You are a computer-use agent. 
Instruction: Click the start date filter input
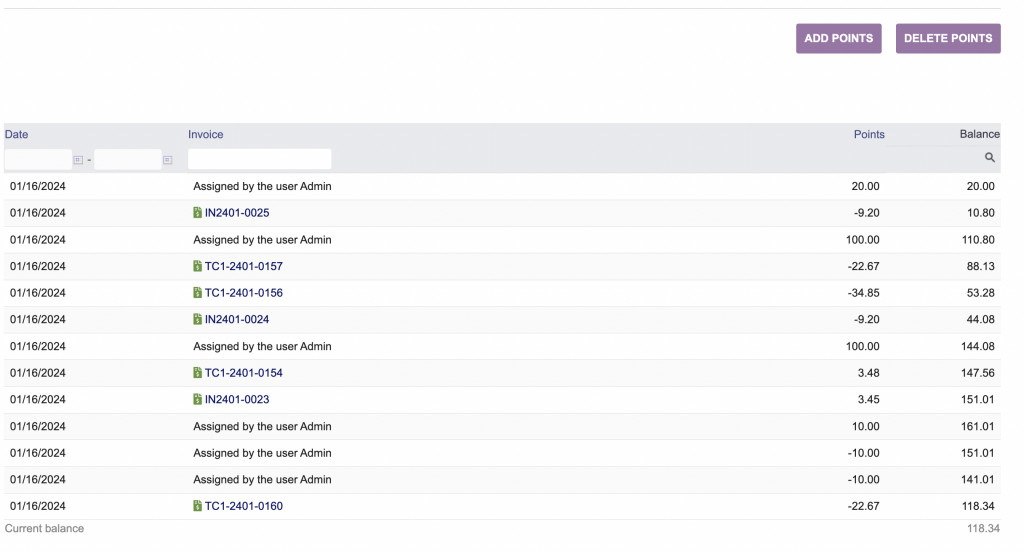38,160
